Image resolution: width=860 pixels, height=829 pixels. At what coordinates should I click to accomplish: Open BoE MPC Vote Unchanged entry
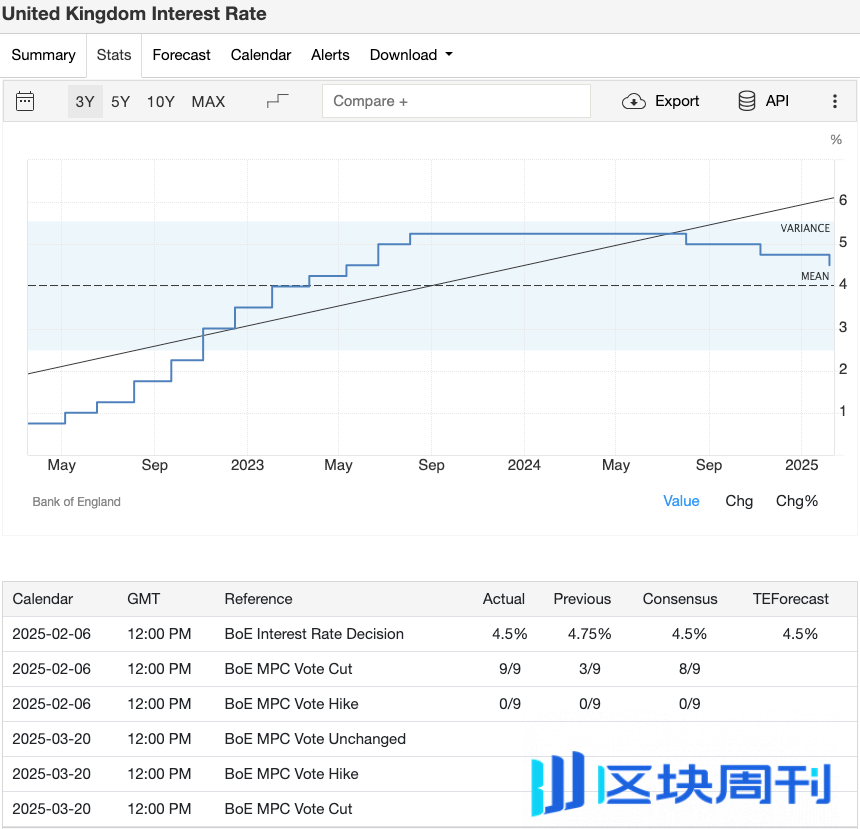pyautogui.click(x=430, y=739)
